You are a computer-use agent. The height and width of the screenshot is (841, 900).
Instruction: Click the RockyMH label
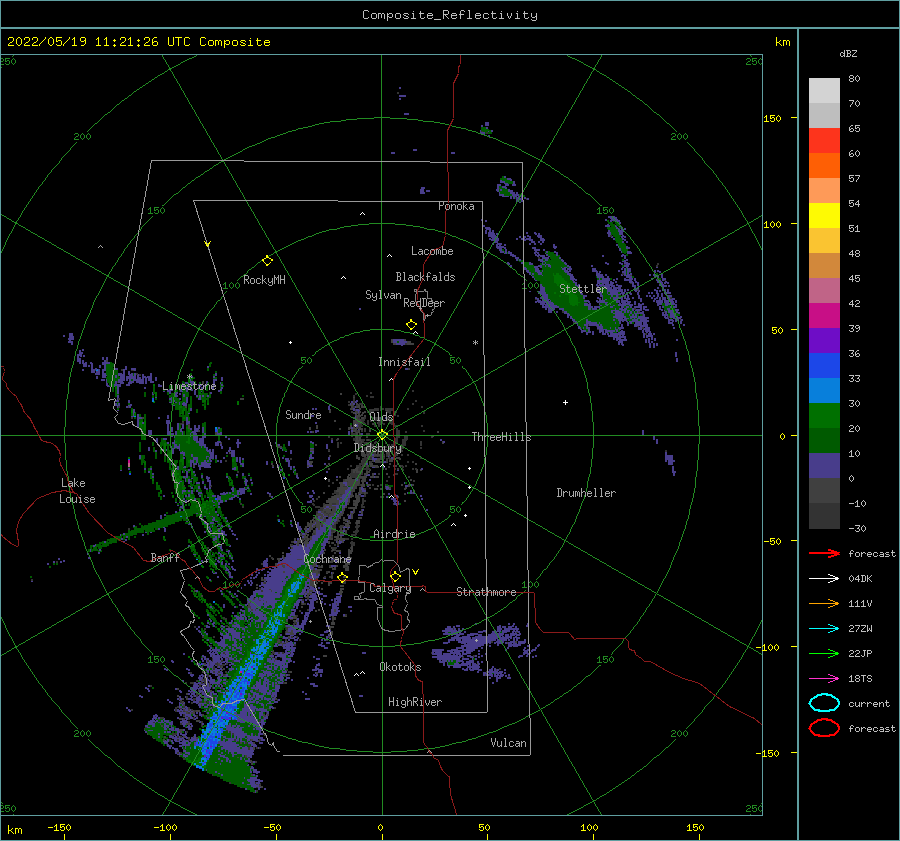click(x=264, y=280)
